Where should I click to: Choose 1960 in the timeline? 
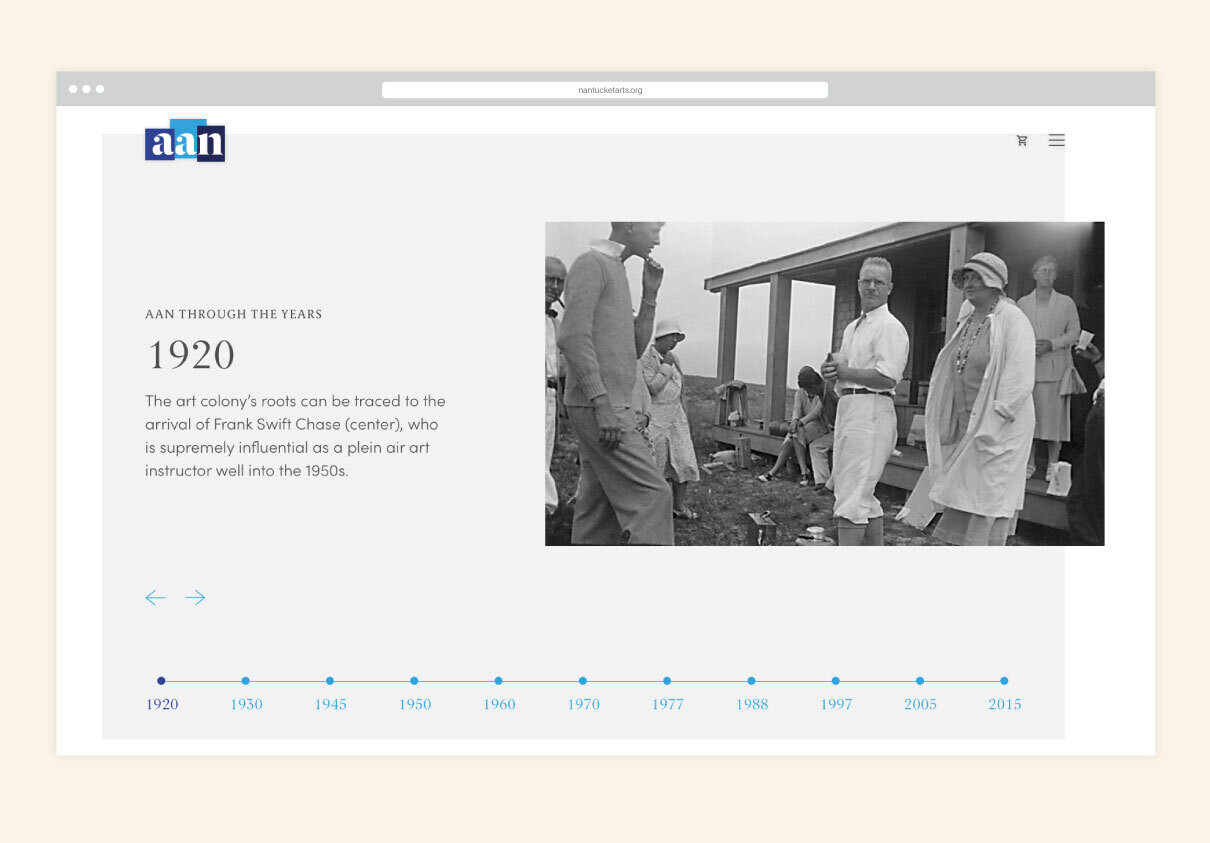tap(499, 682)
